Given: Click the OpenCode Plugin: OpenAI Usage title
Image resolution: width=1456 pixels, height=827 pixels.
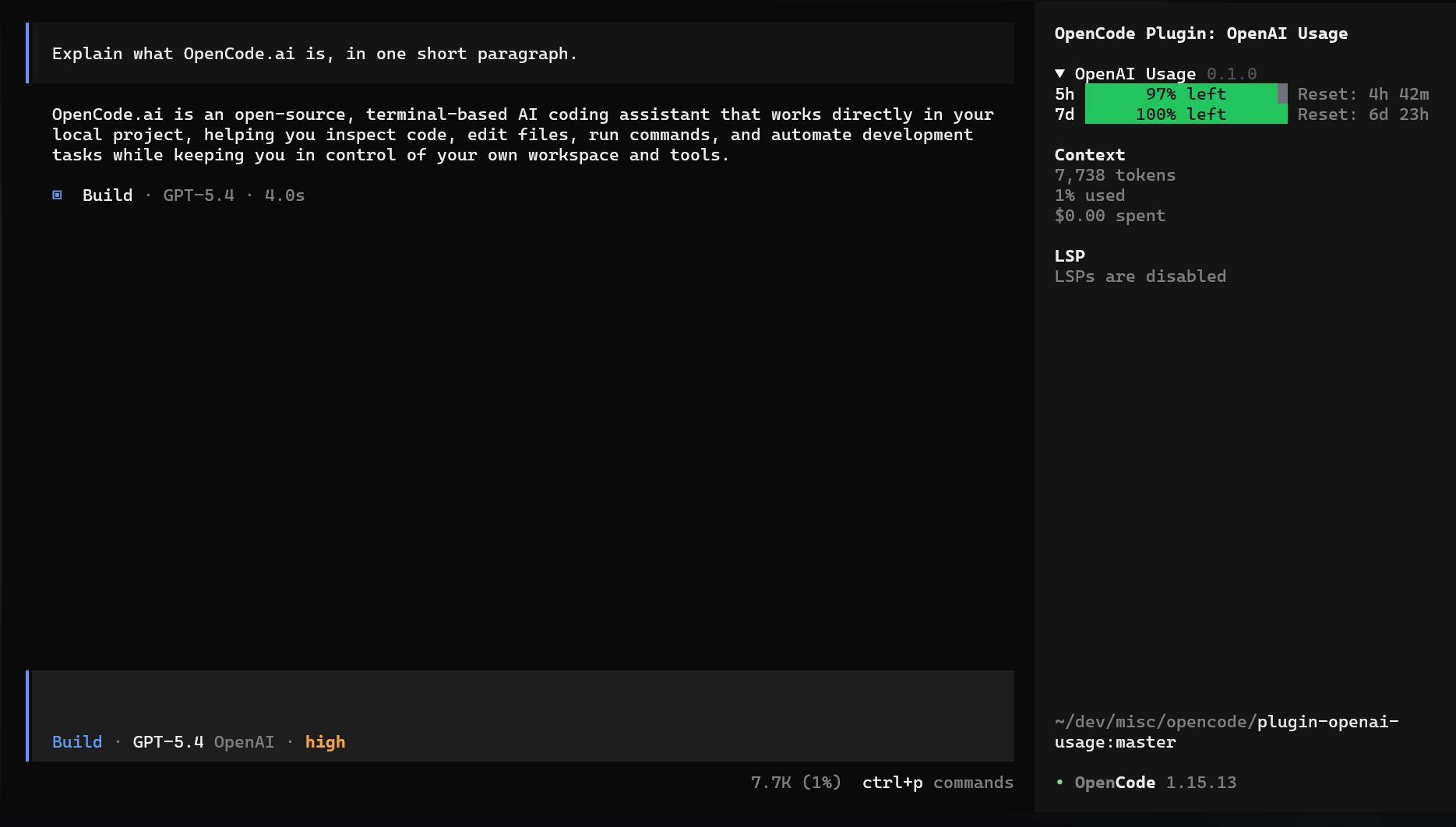Looking at the screenshot, I should 1200,33.
